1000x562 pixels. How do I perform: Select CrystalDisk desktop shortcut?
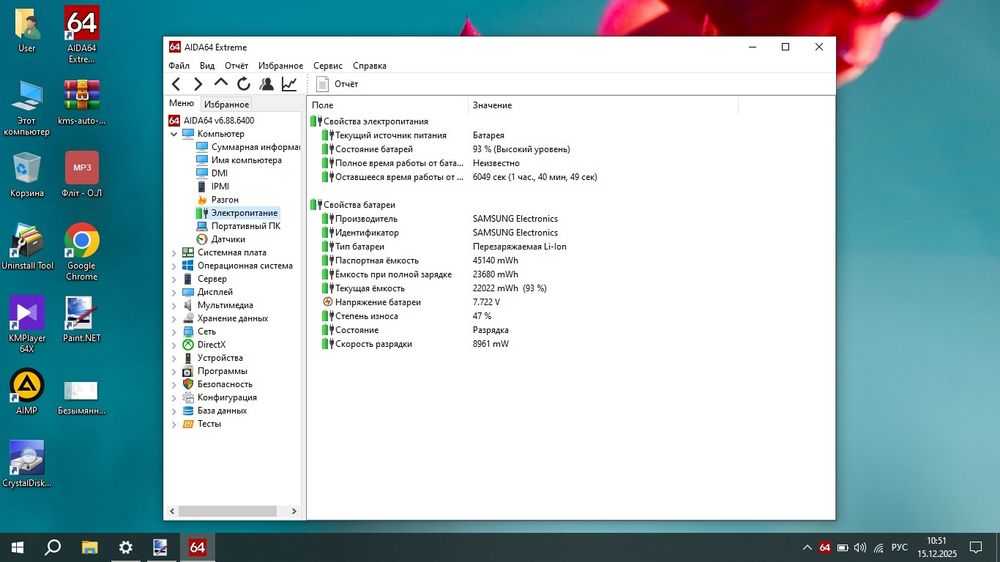pyautogui.click(x=27, y=464)
